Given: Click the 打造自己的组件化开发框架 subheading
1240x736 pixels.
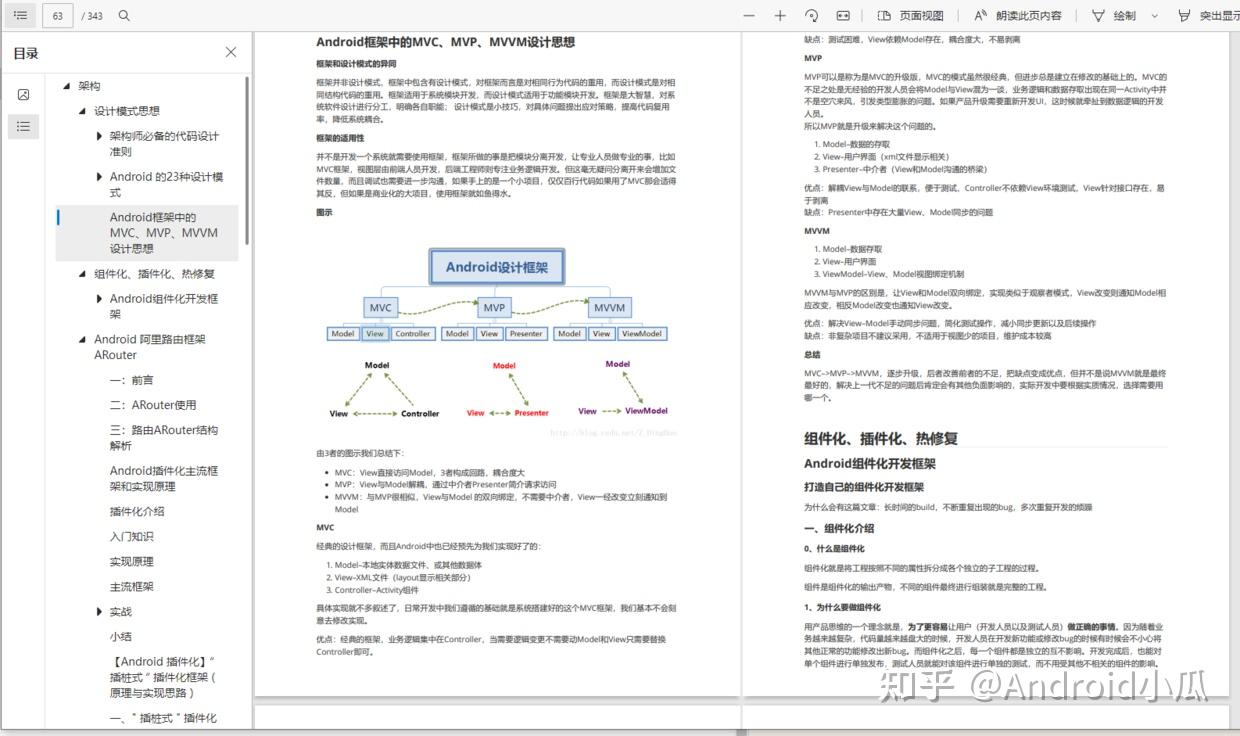Looking at the screenshot, I should pyautogui.click(x=864, y=487).
